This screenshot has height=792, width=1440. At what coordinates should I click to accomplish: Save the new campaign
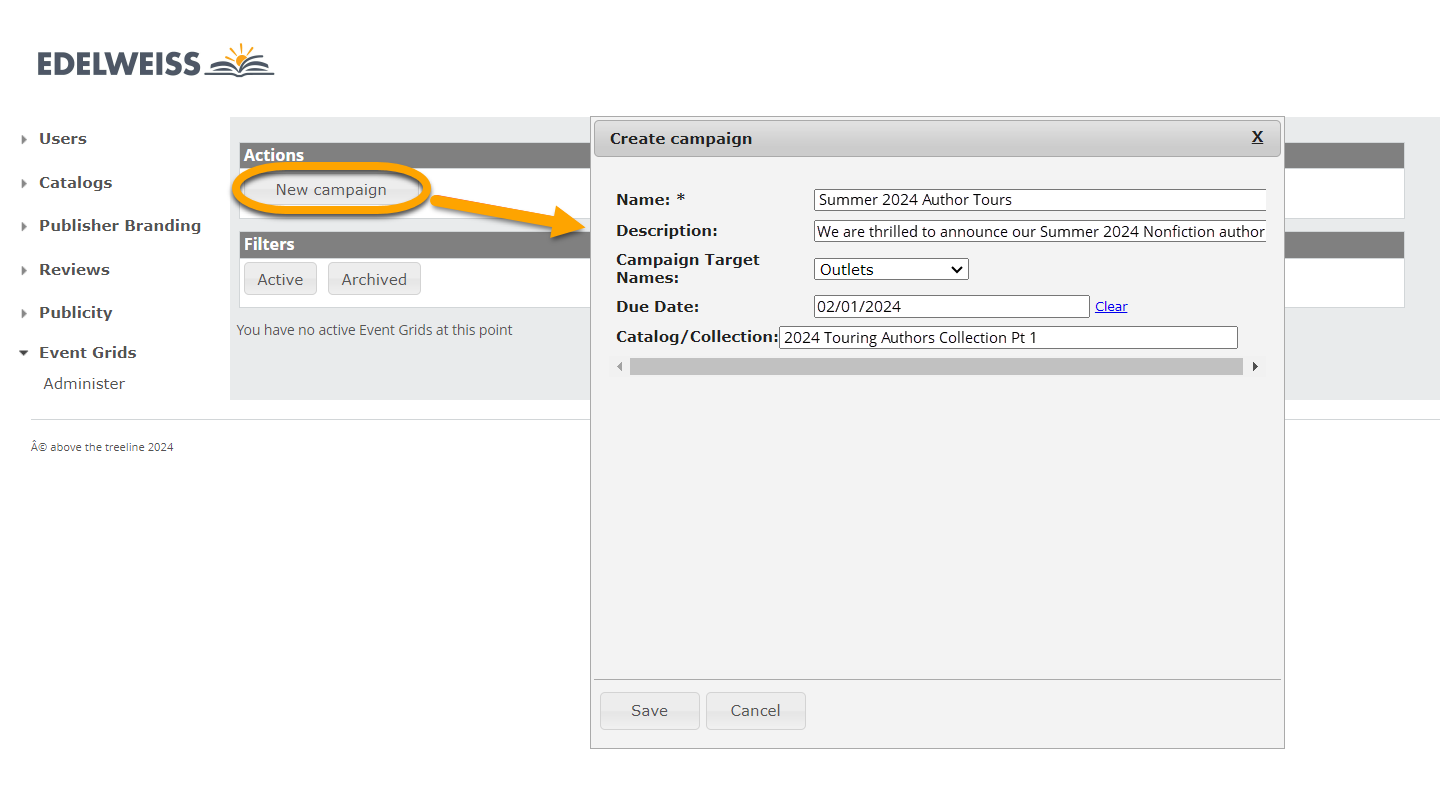[650, 711]
